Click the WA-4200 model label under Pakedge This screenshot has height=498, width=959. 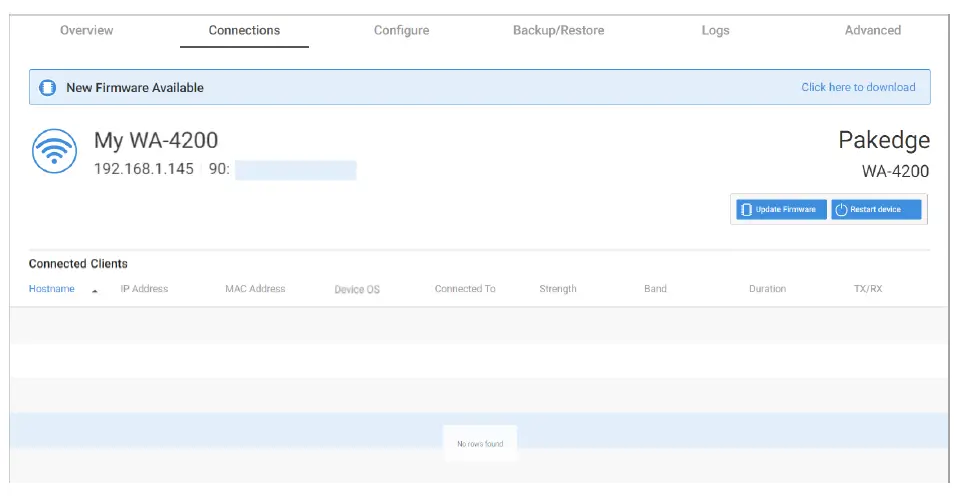tap(895, 171)
